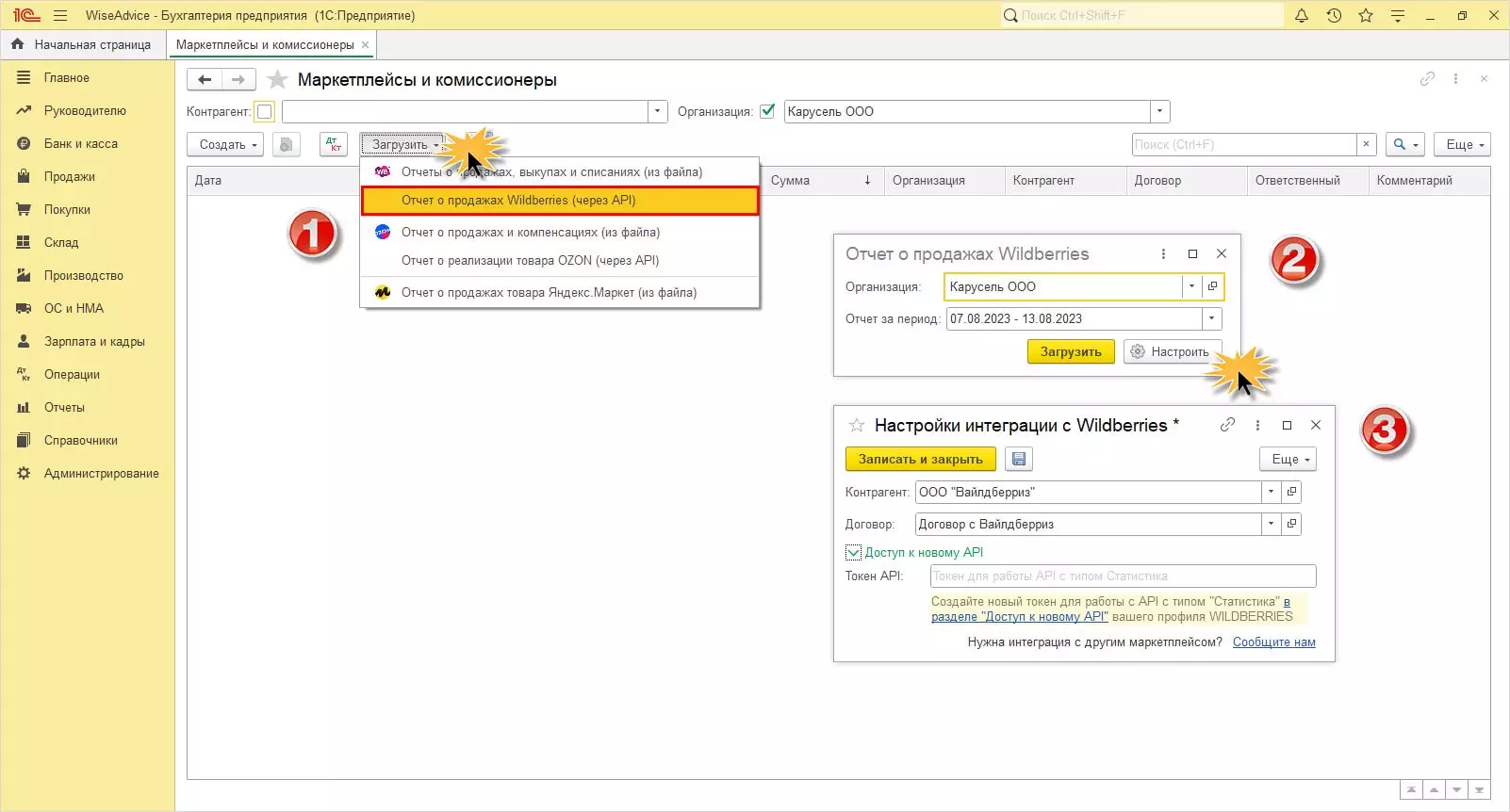The width and height of the screenshot is (1510, 812).
Task: Open the Договор с Вайлдберриз contract card
Action: [x=1291, y=524]
